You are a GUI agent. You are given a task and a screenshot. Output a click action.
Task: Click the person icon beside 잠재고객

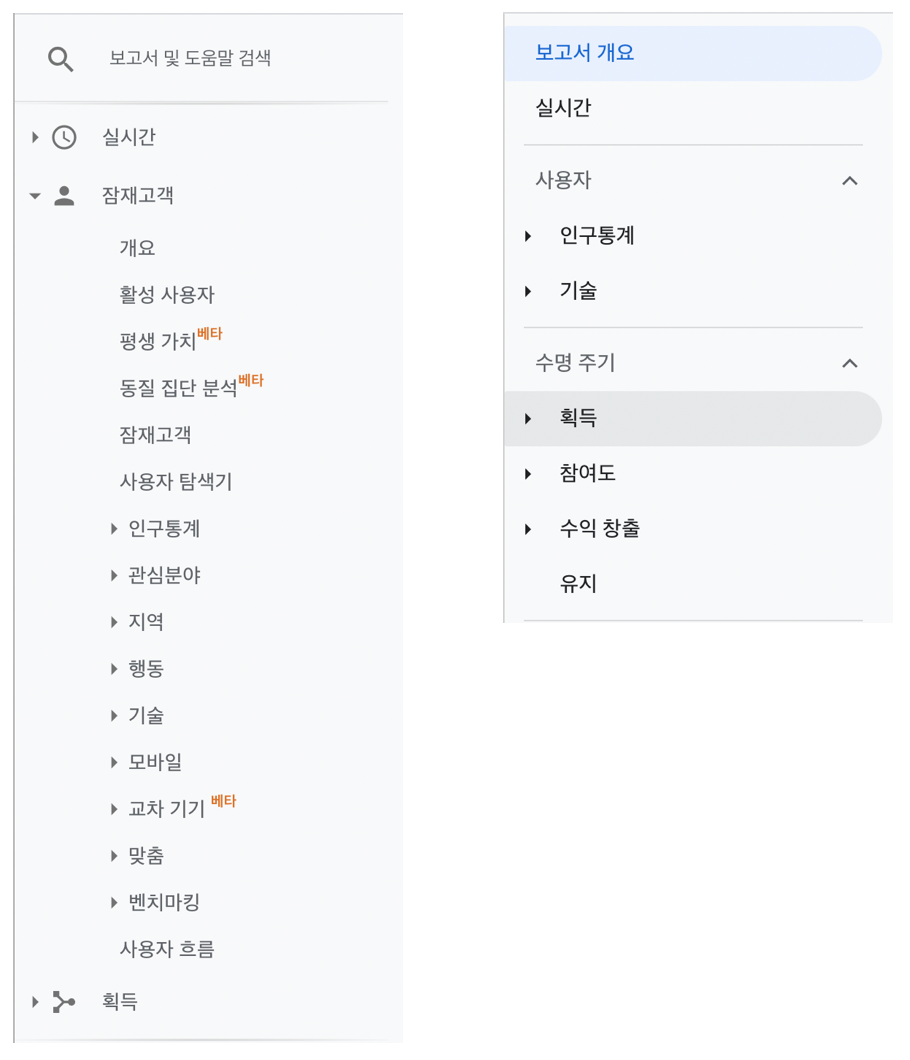click(66, 195)
